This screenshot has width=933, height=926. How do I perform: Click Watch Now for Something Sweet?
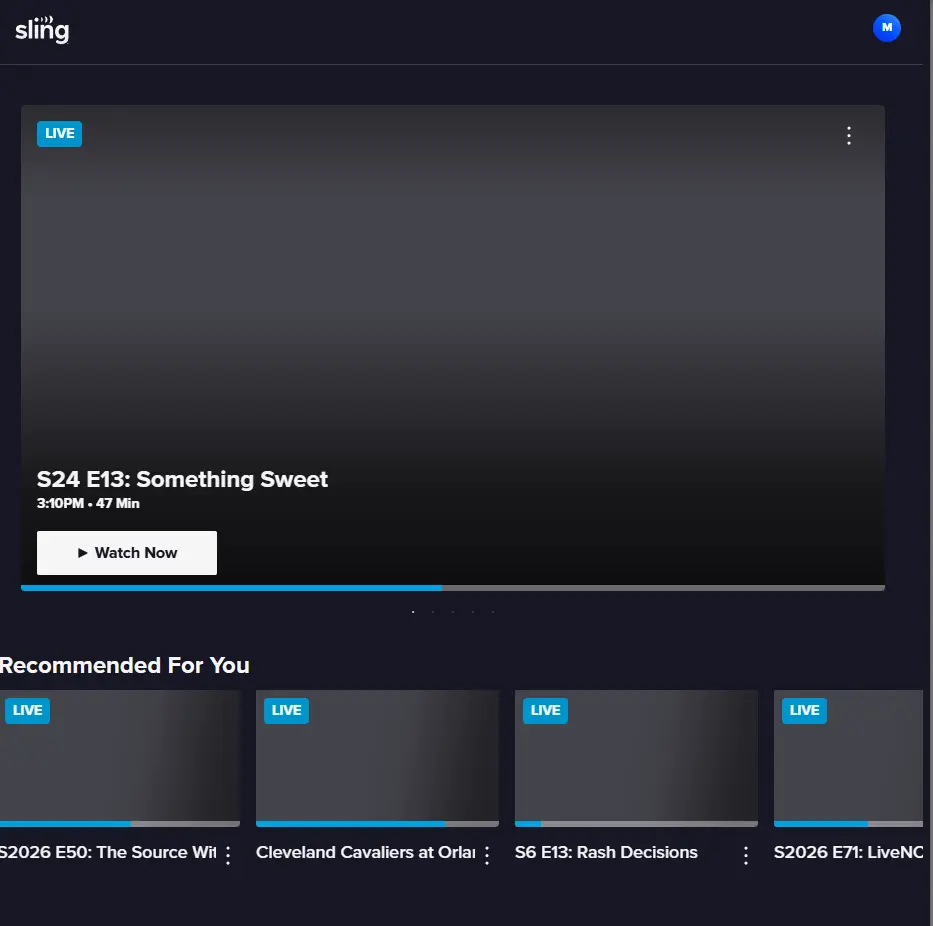[x=127, y=553]
